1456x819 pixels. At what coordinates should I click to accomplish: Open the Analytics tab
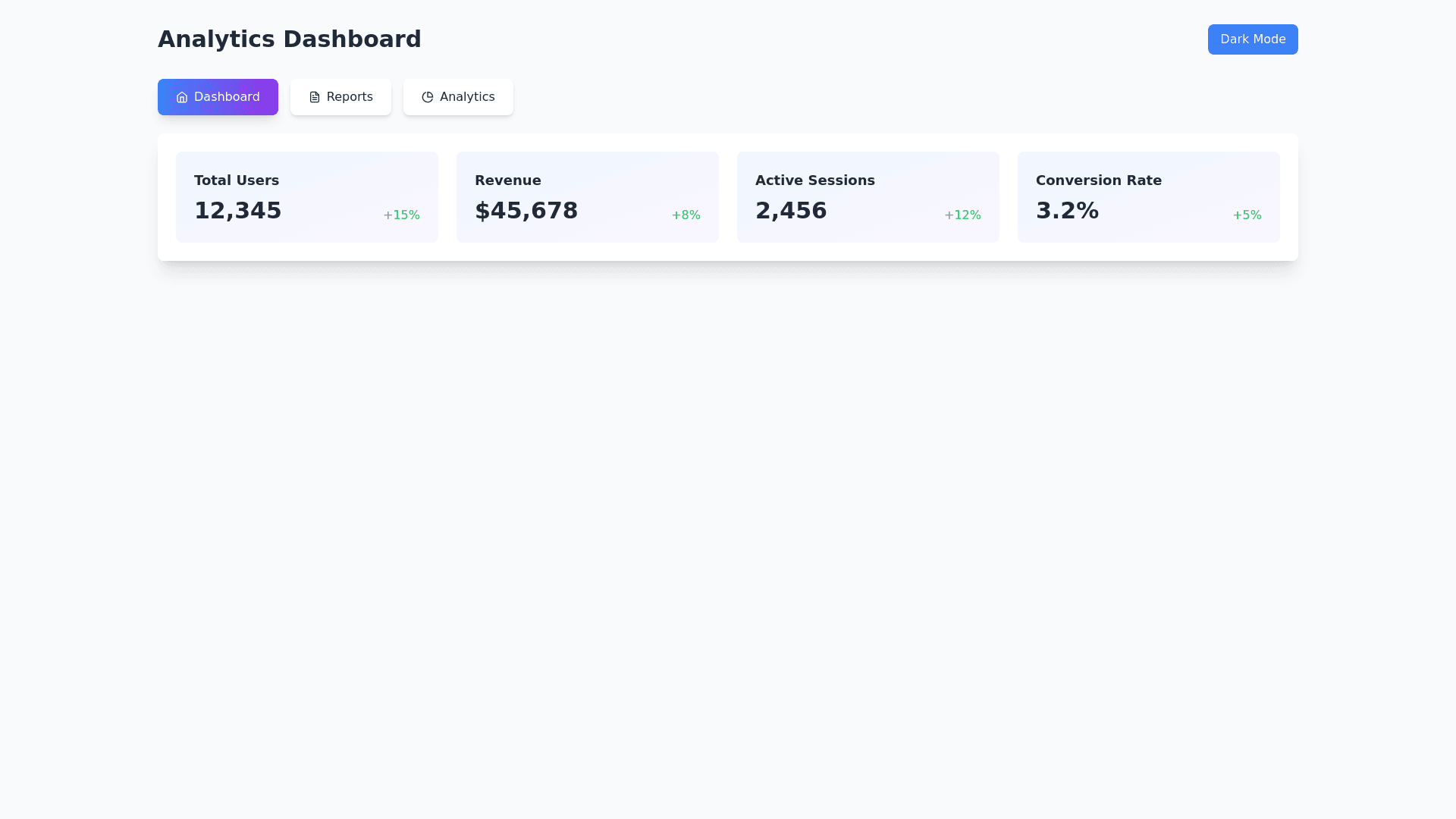pyautogui.click(x=458, y=97)
